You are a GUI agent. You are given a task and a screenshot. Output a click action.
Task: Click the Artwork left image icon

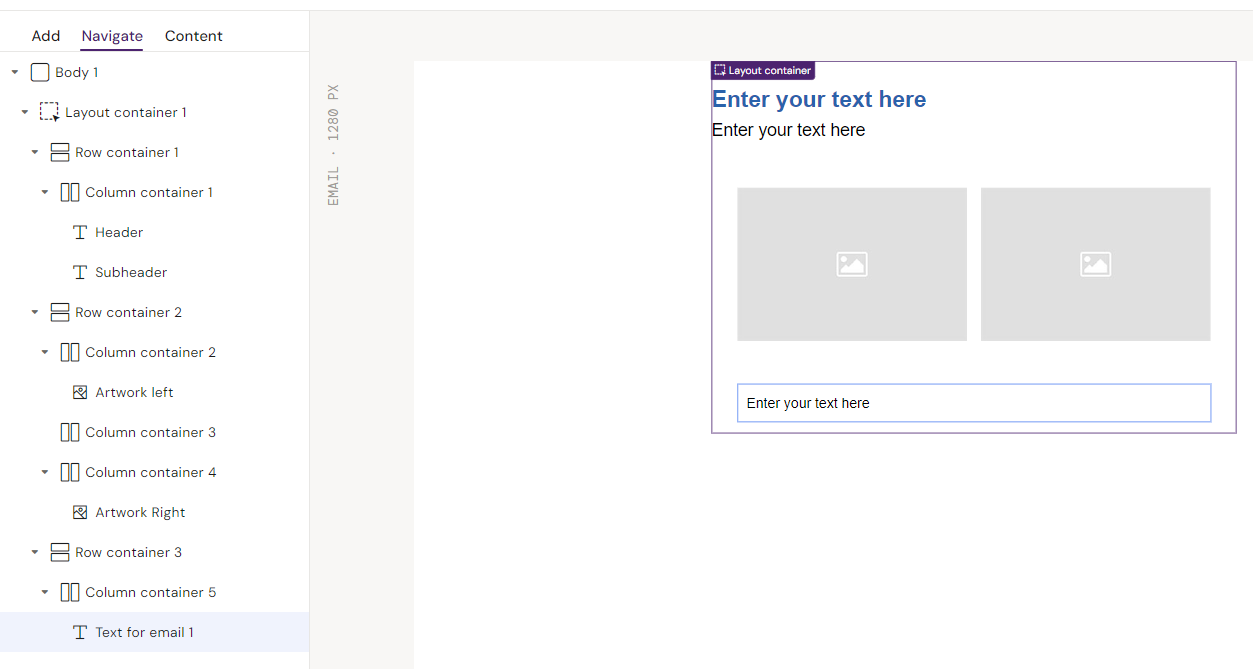pos(80,392)
